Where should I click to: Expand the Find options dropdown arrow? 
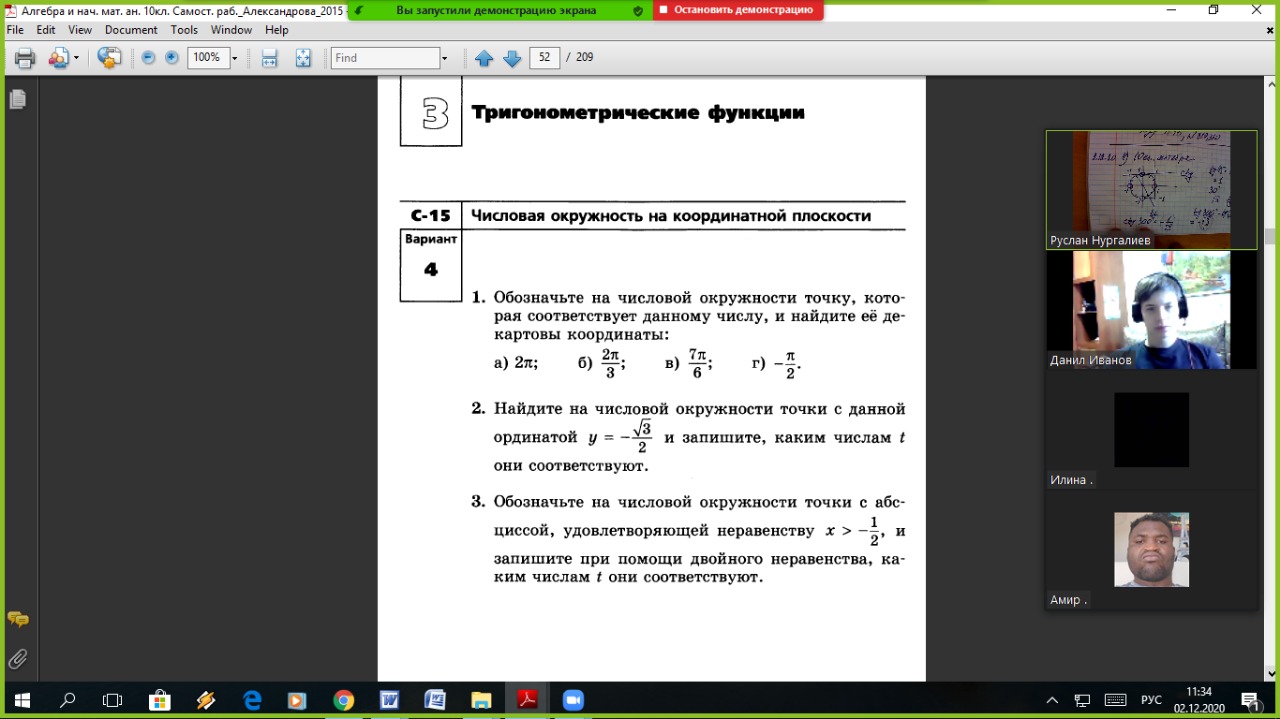(x=445, y=58)
